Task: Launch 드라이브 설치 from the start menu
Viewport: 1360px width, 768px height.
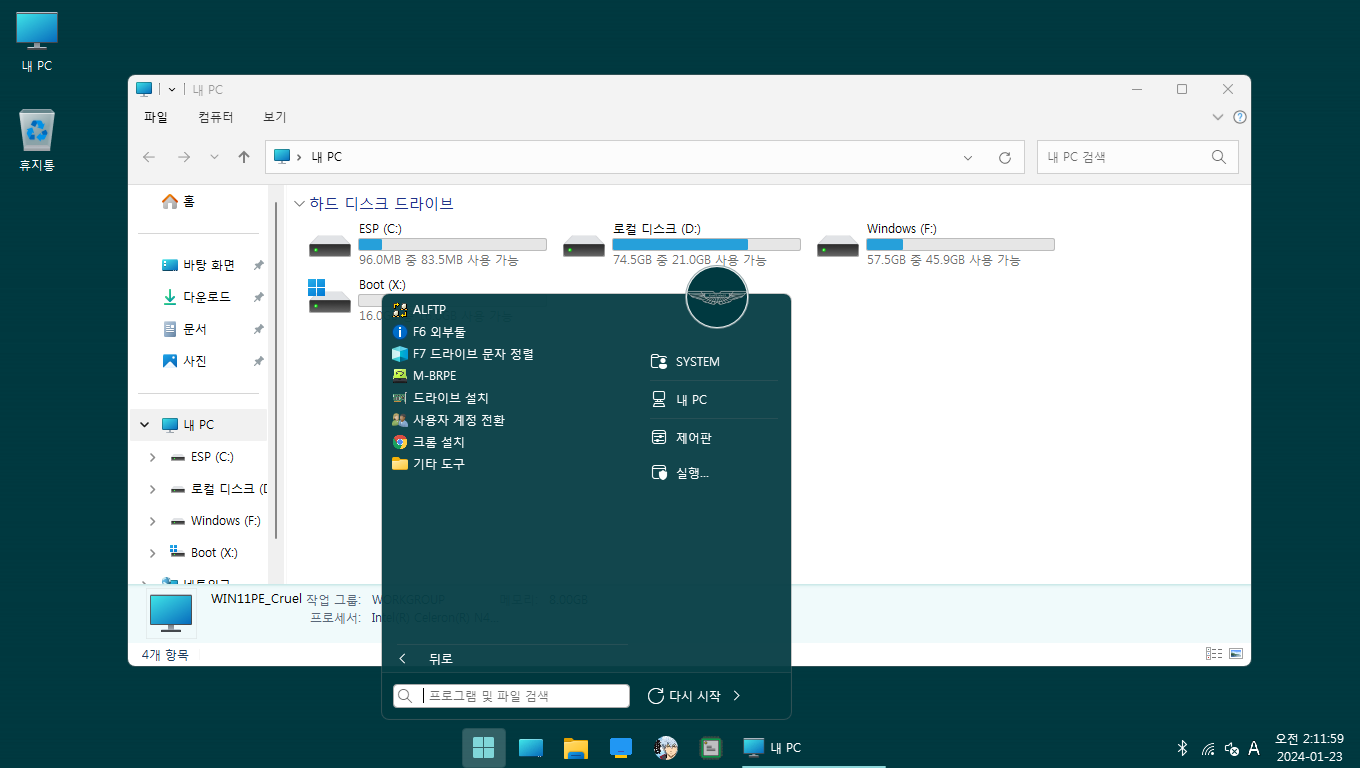Action: click(x=441, y=398)
